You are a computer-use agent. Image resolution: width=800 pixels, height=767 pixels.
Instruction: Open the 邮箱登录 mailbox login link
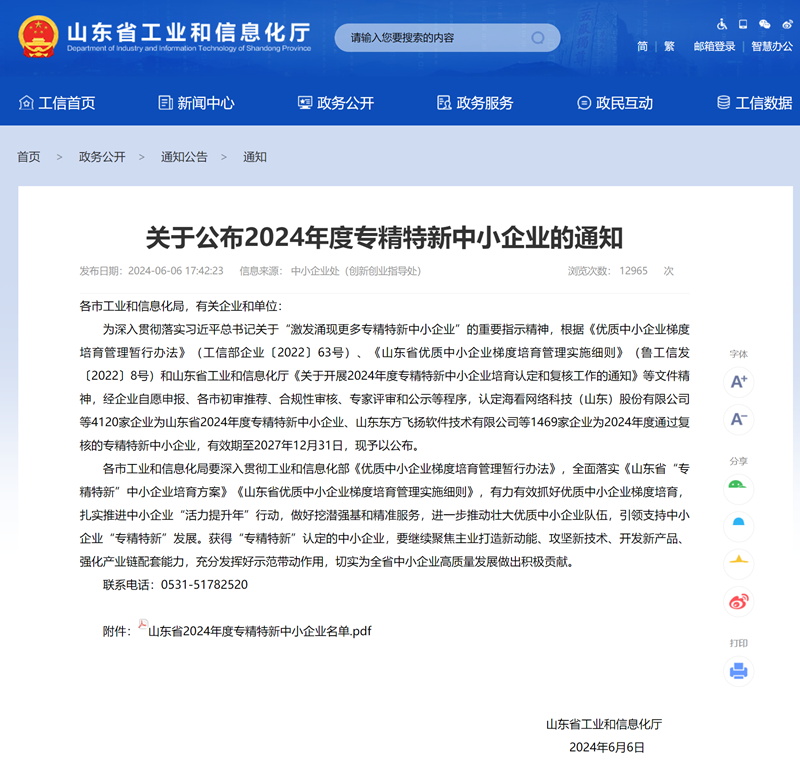coord(714,46)
